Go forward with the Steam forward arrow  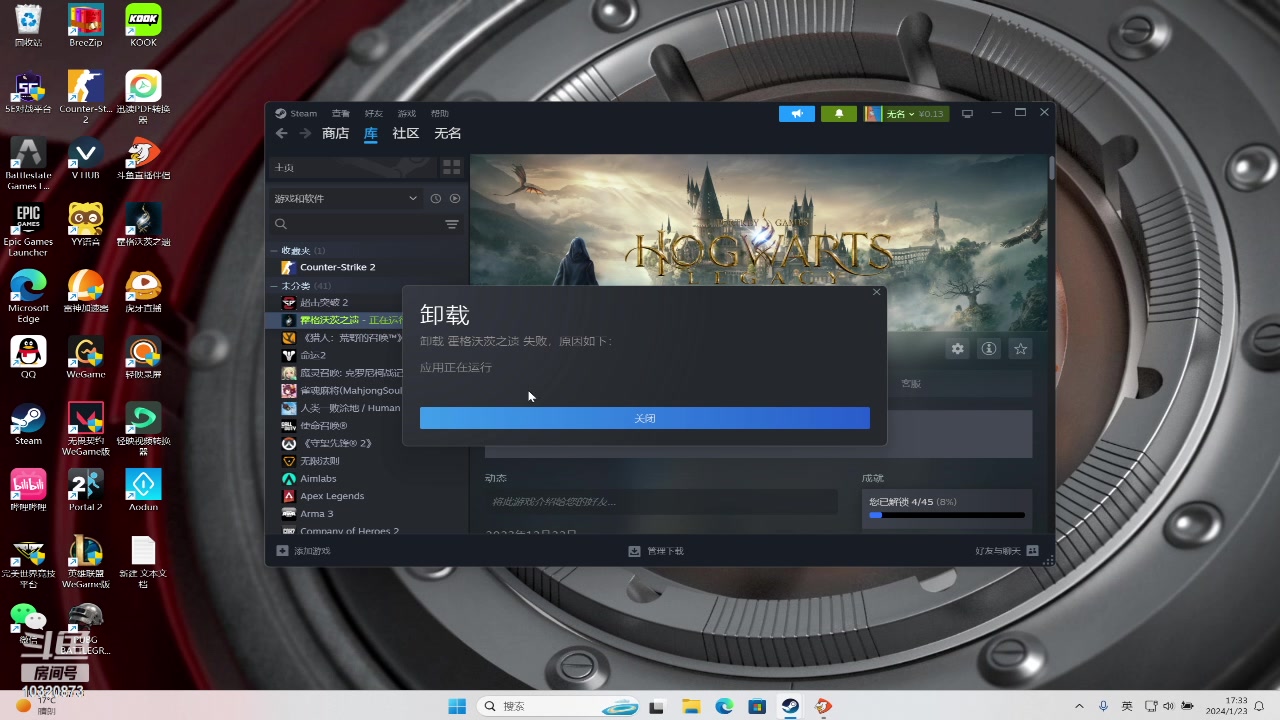(x=305, y=134)
